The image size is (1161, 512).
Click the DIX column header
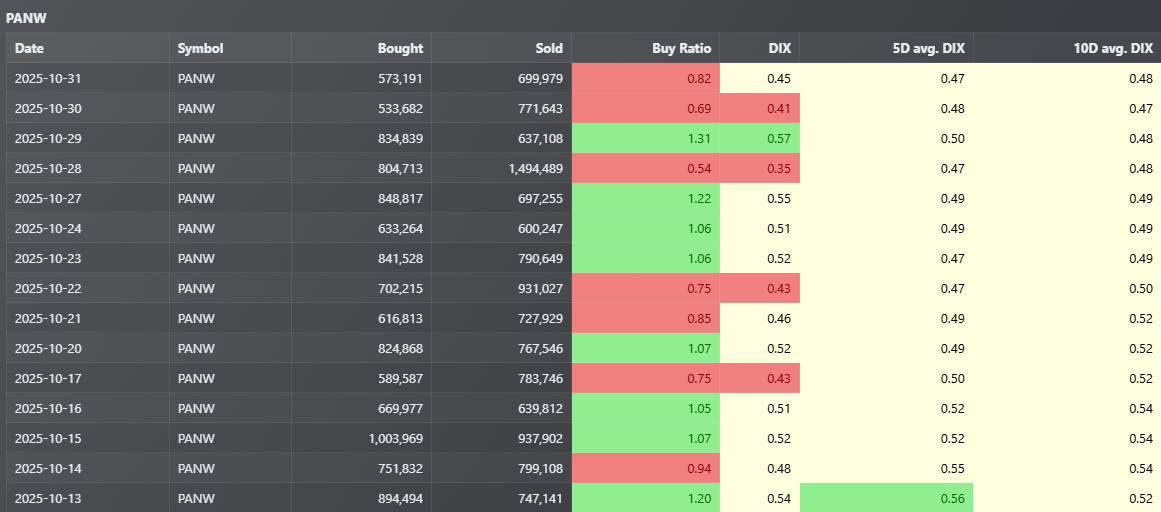pyautogui.click(x=777, y=48)
